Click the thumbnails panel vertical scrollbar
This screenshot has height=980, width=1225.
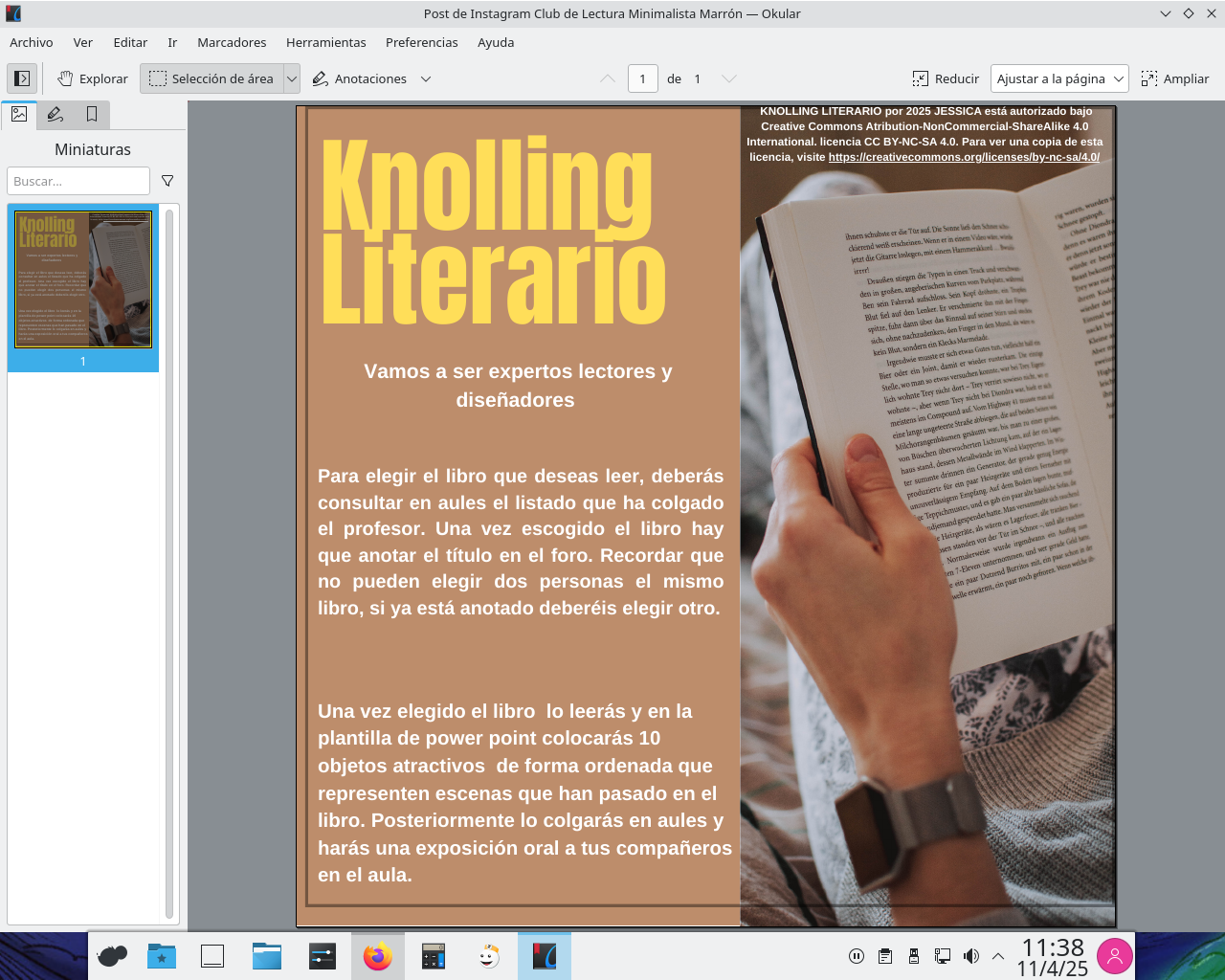(x=169, y=563)
